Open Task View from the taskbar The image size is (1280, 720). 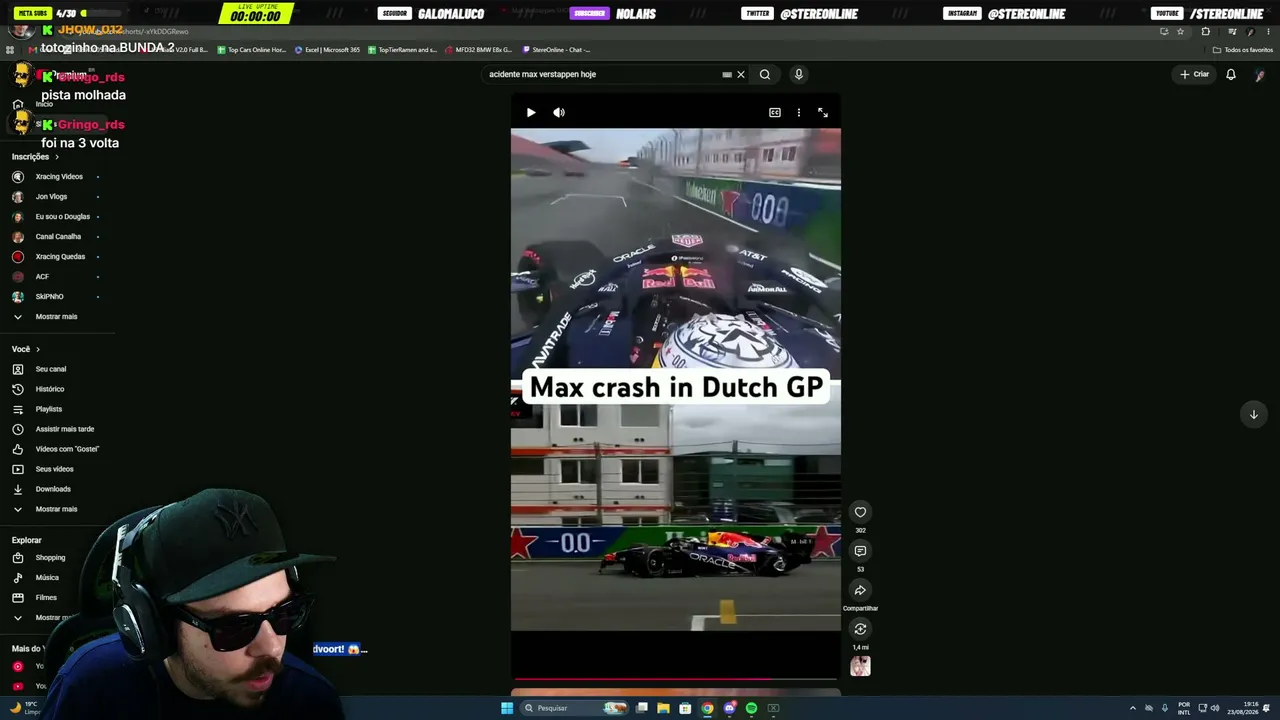[x=641, y=708]
